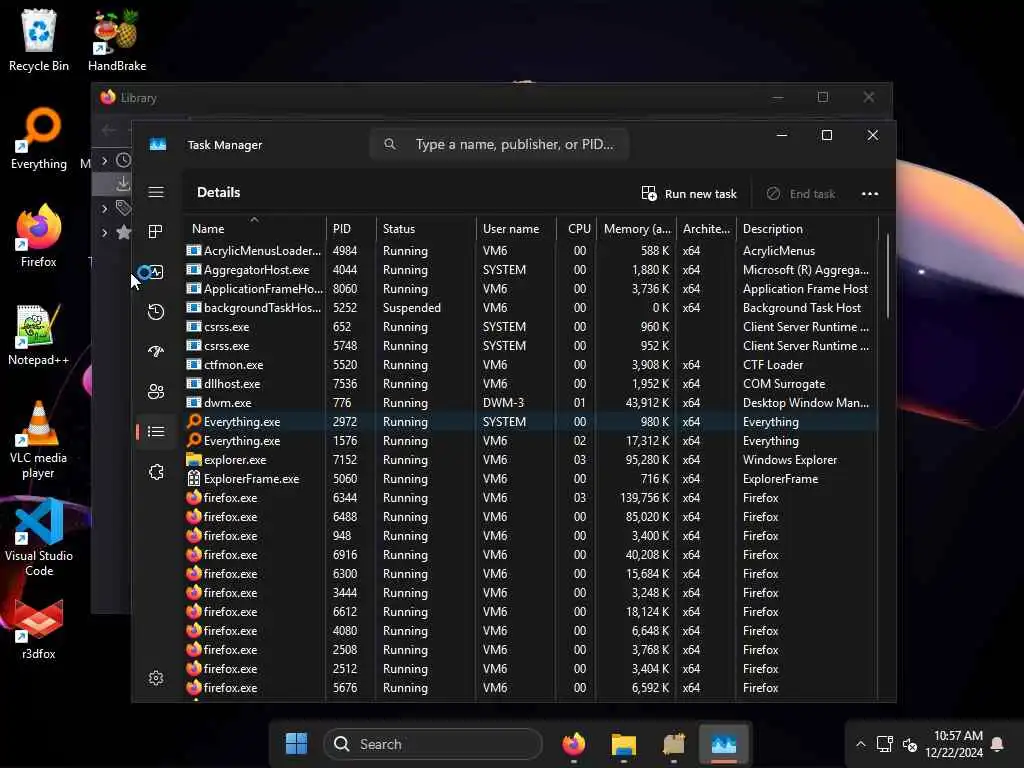
Task: Click Task Manager taskbar icon
Action: (724, 744)
